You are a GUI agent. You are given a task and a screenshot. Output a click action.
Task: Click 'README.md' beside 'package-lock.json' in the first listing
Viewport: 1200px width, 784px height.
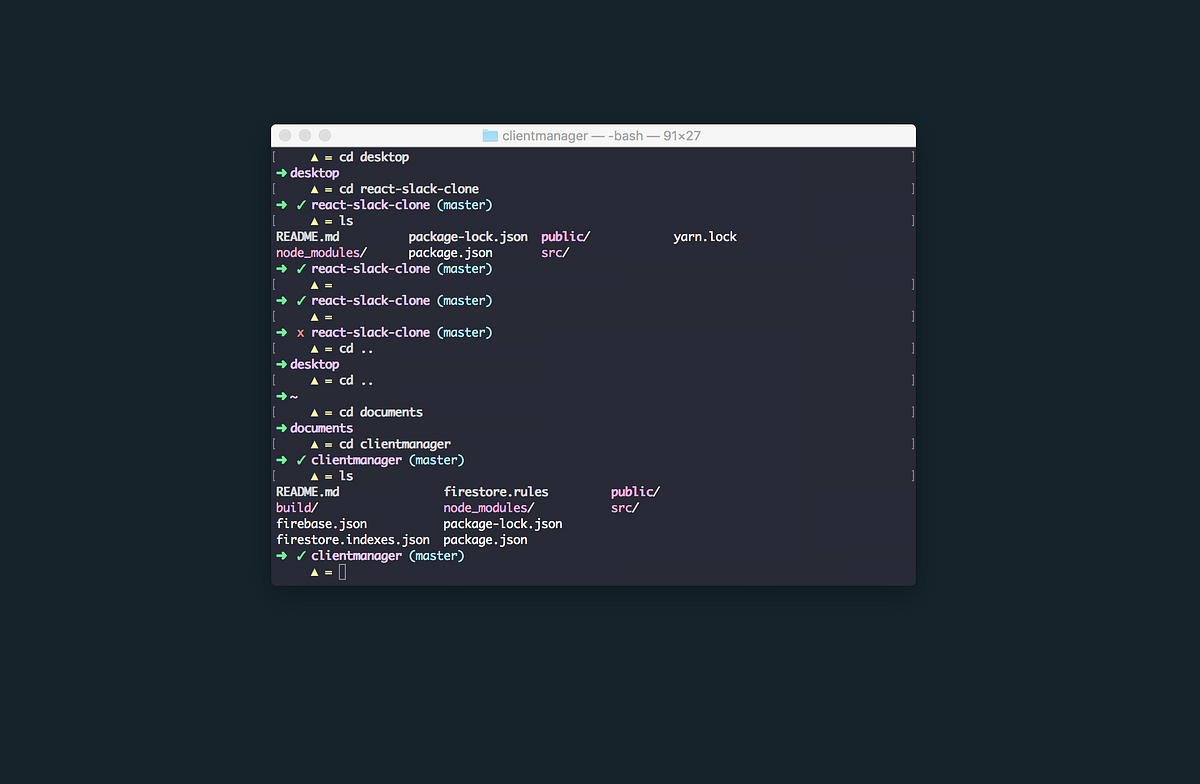(308, 237)
